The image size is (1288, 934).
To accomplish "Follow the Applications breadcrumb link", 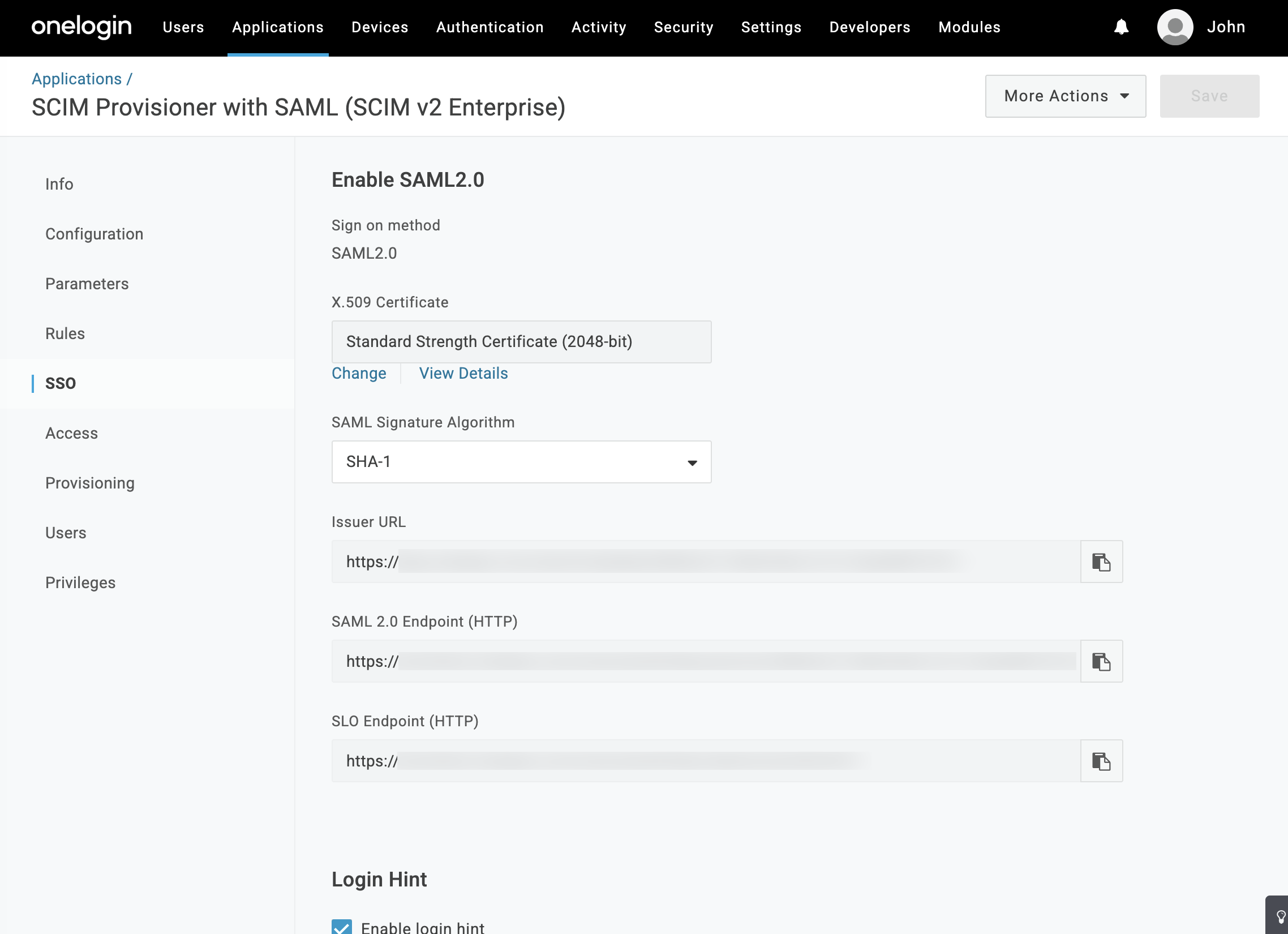I will tap(76, 79).
